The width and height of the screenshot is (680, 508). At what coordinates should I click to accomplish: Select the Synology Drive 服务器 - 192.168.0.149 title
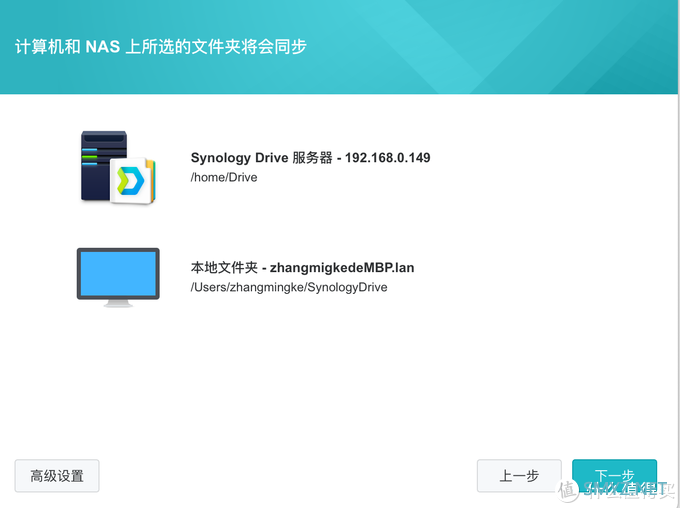(311, 157)
